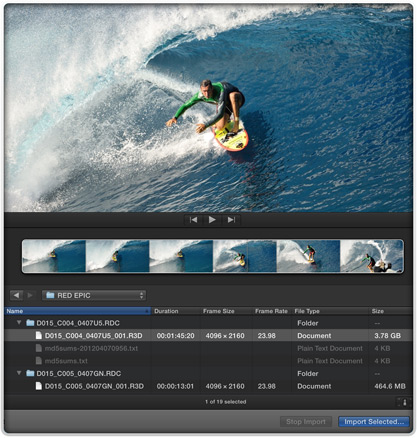Image resolution: width=417 pixels, height=438 pixels.
Task: Toggle the import options switch icon
Action: 404,402
